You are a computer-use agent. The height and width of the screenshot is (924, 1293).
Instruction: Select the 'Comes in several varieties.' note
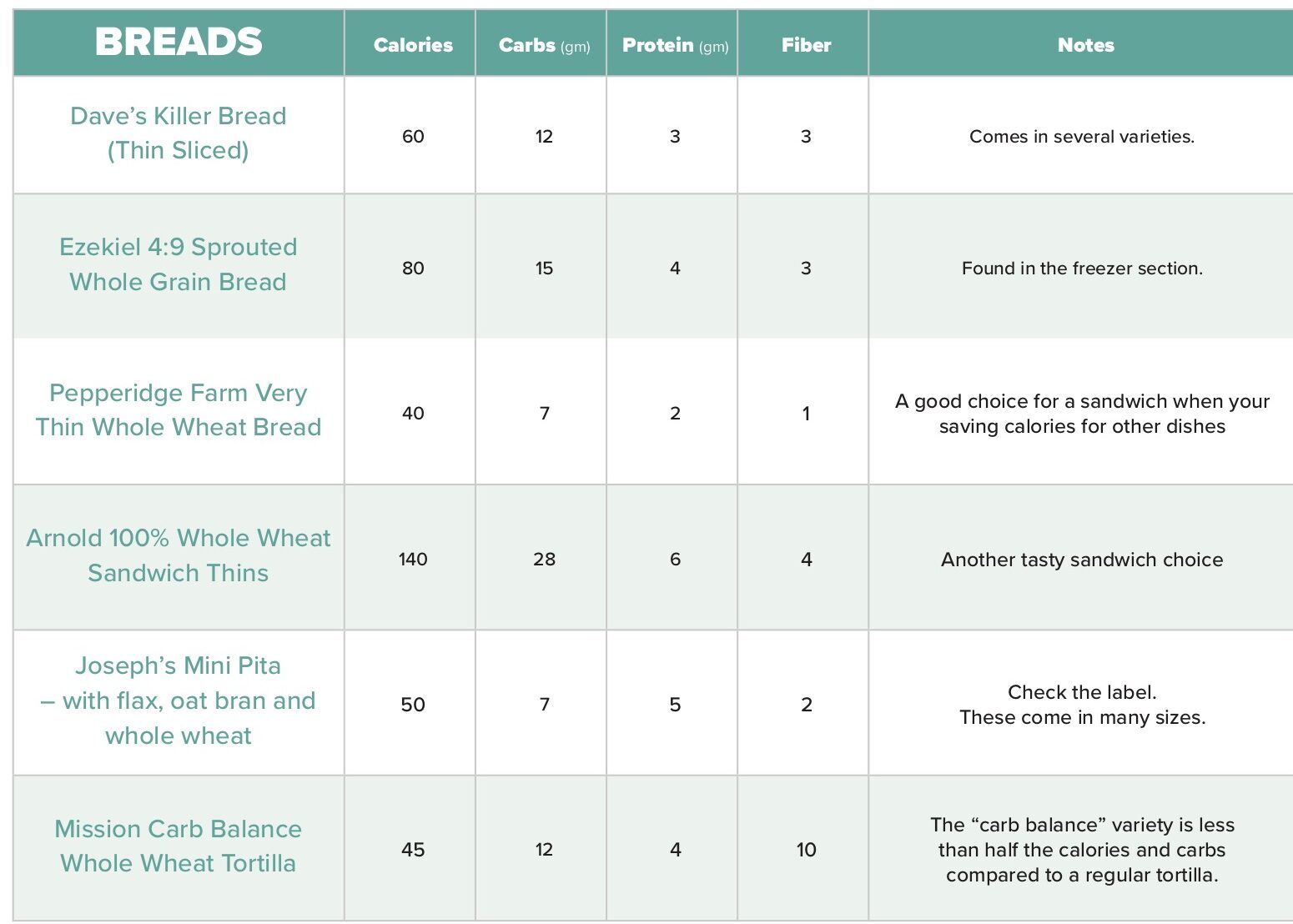[x=1082, y=137]
